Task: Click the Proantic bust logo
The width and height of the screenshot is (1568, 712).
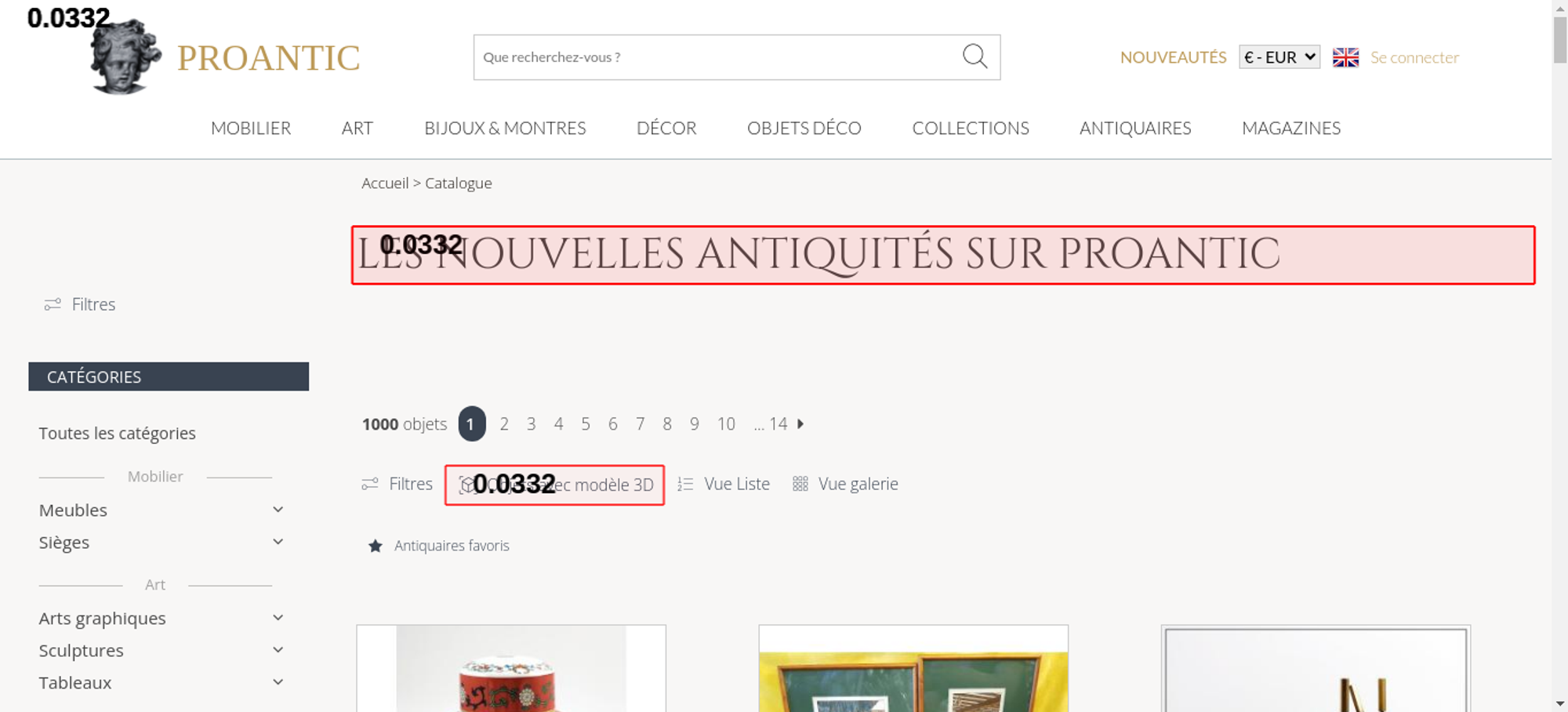Action: click(x=125, y=57)
